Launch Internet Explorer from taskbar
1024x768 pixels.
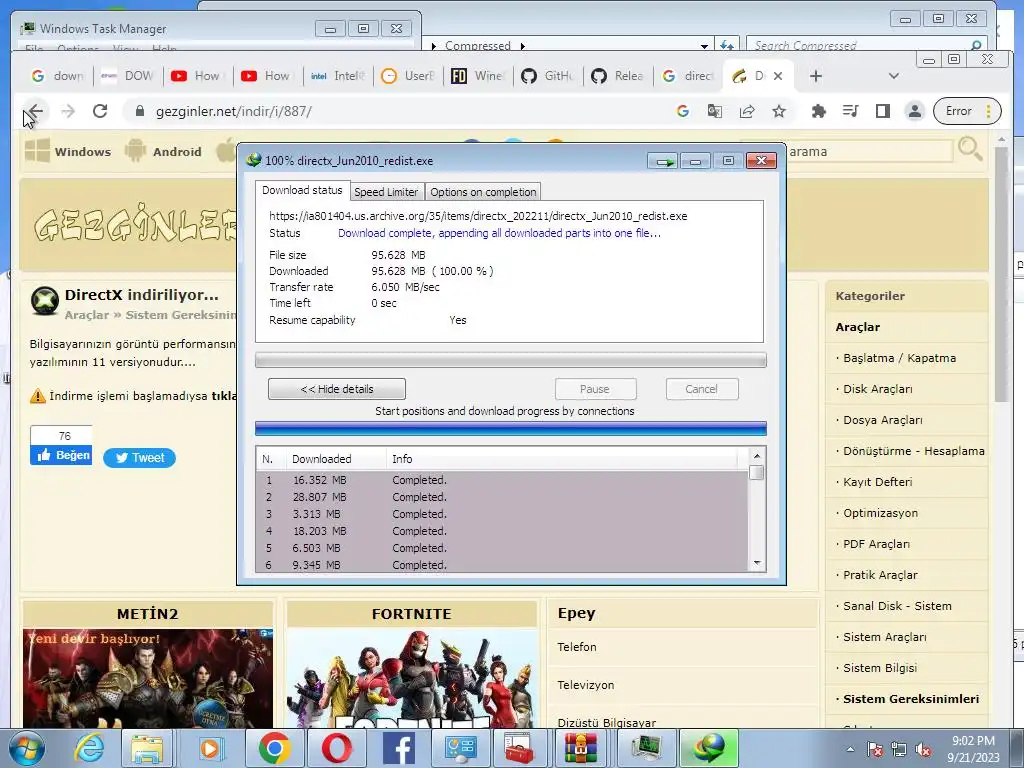pyautogui.click(x=89, y=748)
